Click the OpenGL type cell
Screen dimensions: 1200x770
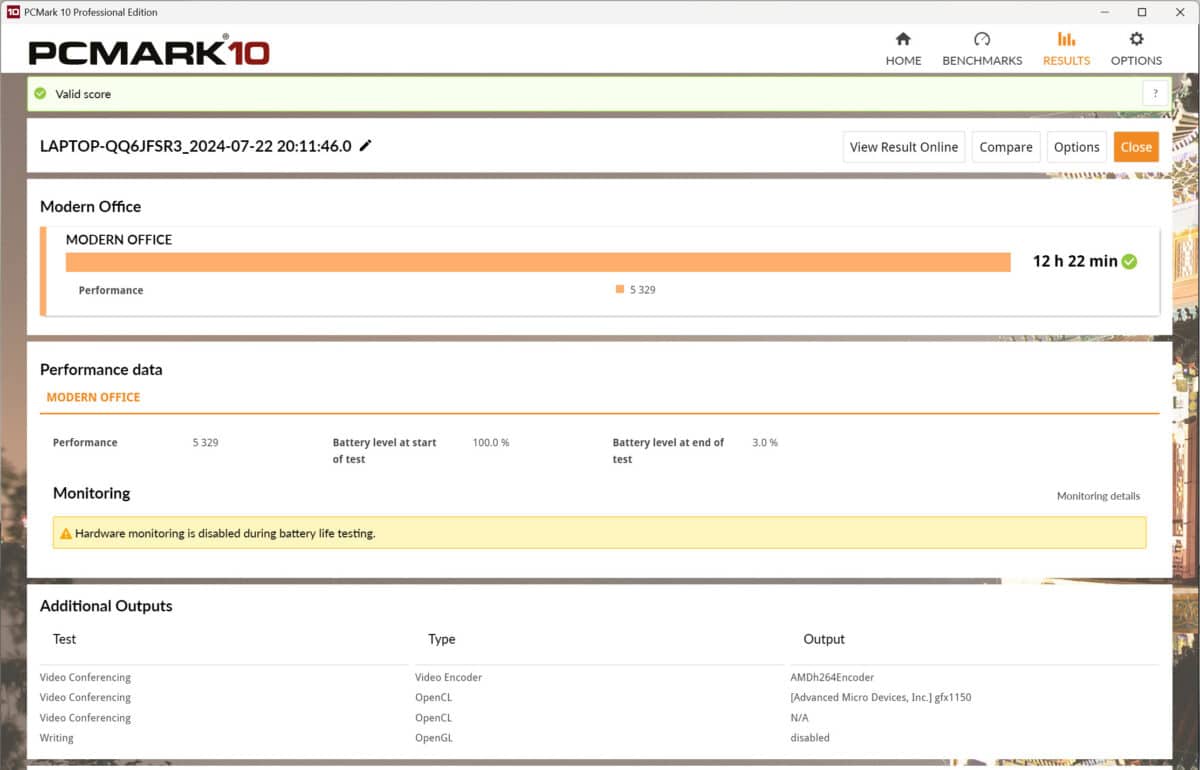[433, 738]
